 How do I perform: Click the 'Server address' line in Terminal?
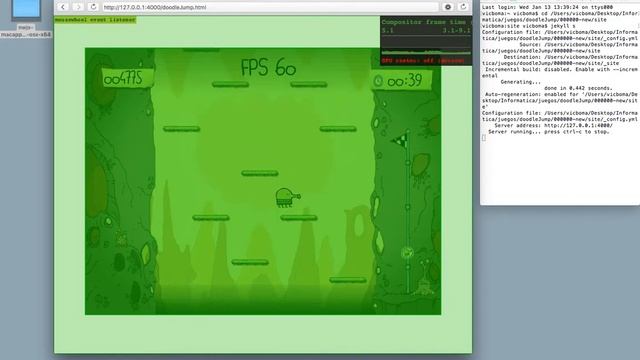pyautogui.click(x=553, y=126)
